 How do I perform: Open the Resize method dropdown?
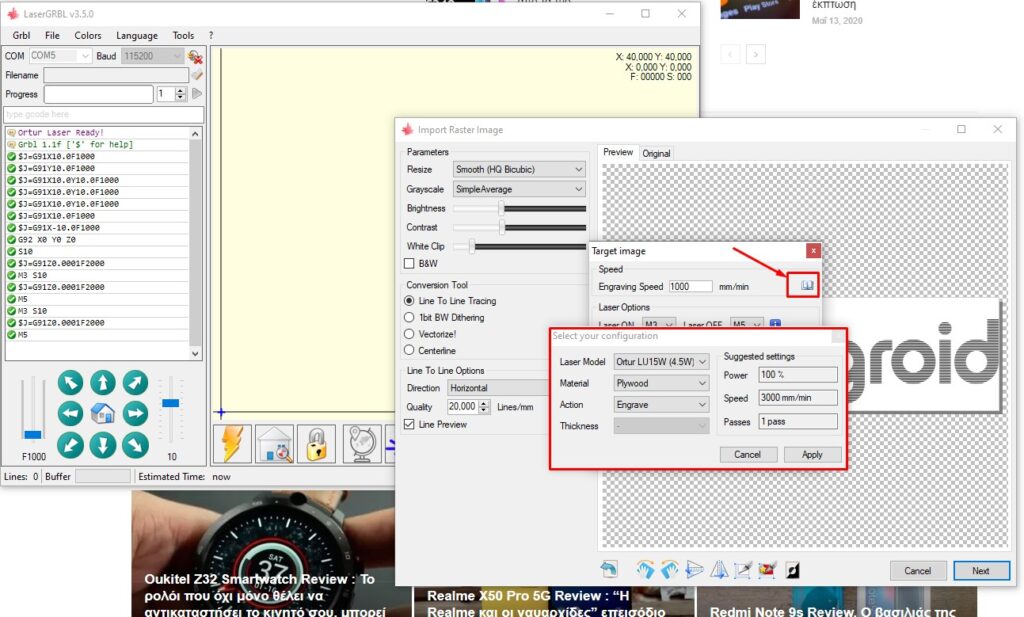point(519,170)
